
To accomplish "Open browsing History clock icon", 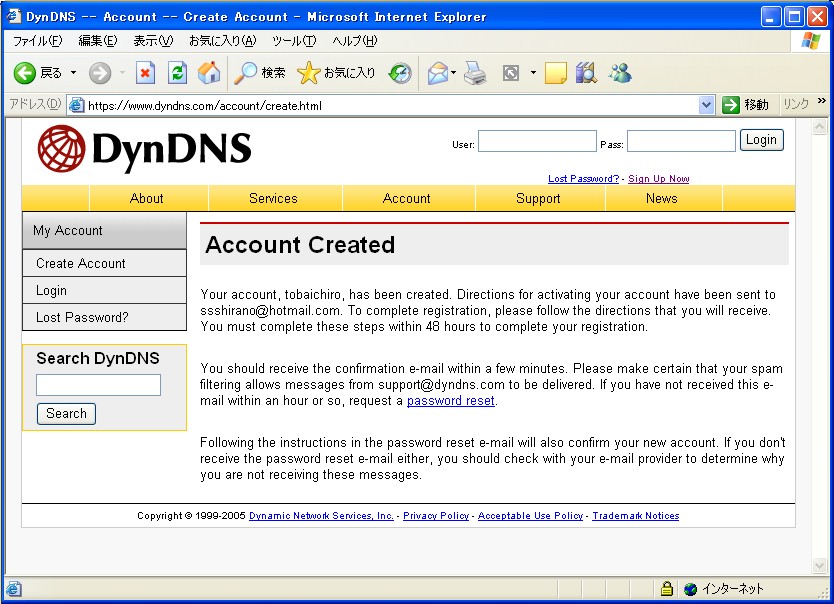I will click(400, 73).
